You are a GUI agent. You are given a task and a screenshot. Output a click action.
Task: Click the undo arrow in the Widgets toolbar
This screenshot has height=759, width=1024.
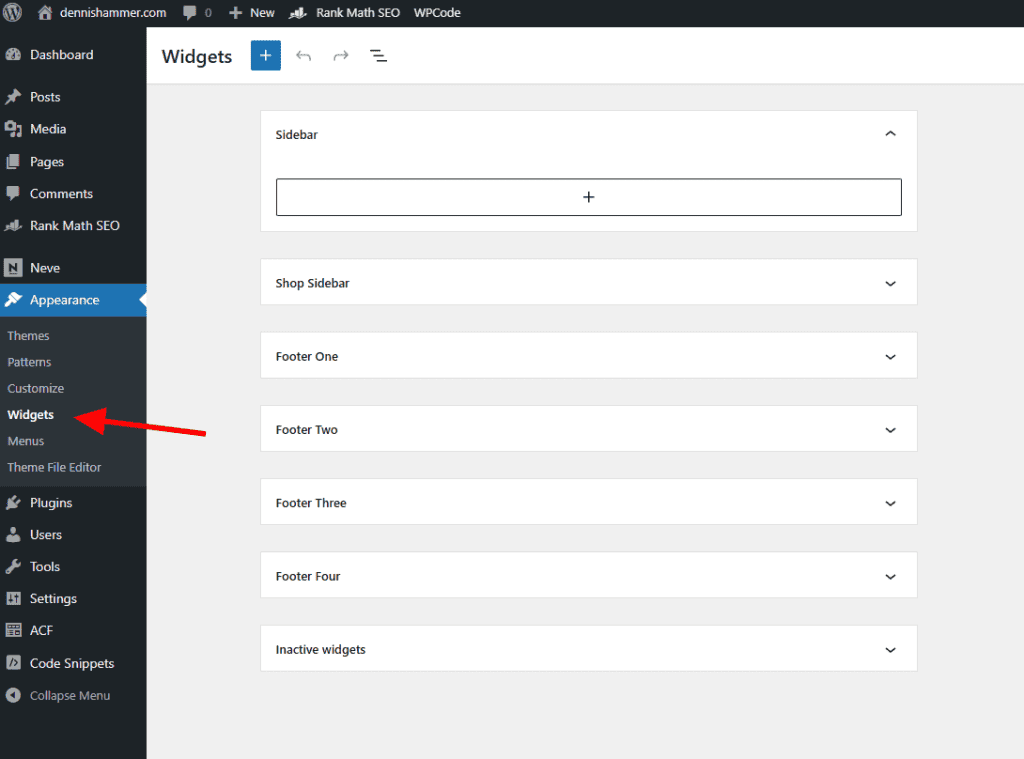point(304,56)
